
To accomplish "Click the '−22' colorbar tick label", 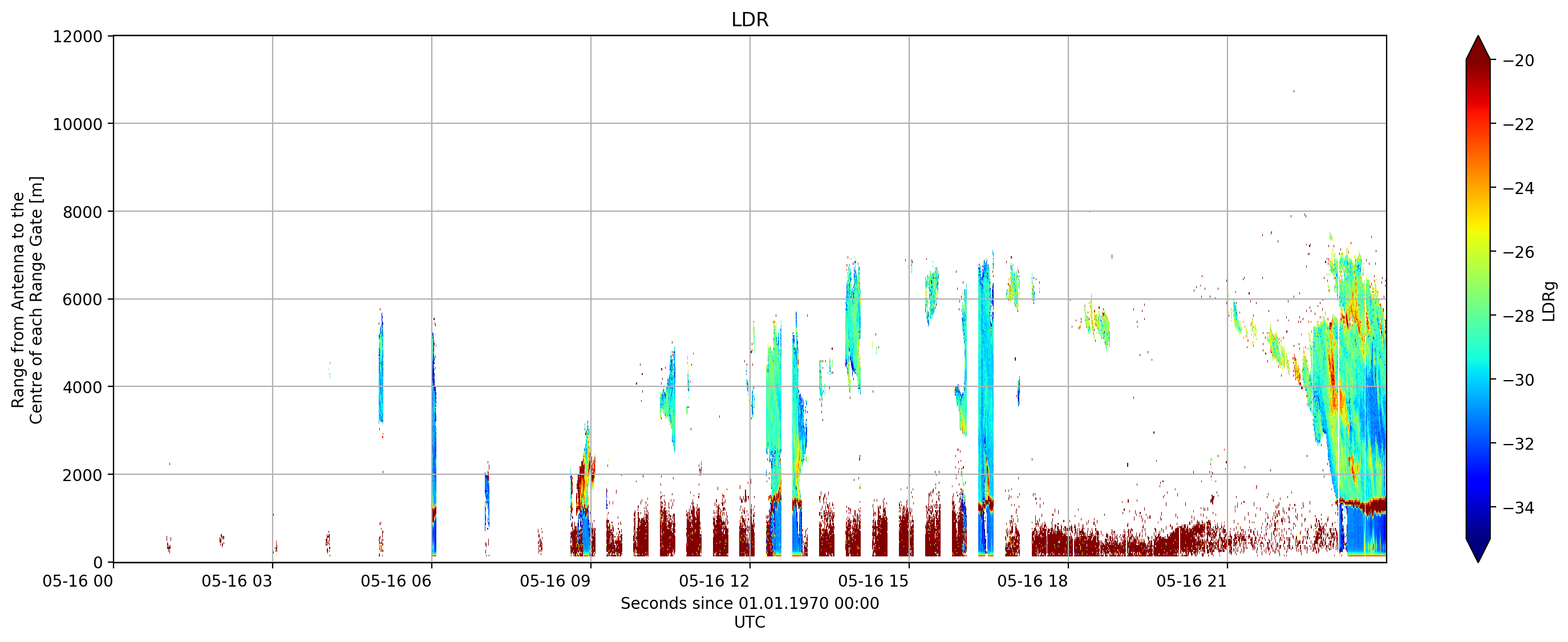I will (x=1518, y=124).
